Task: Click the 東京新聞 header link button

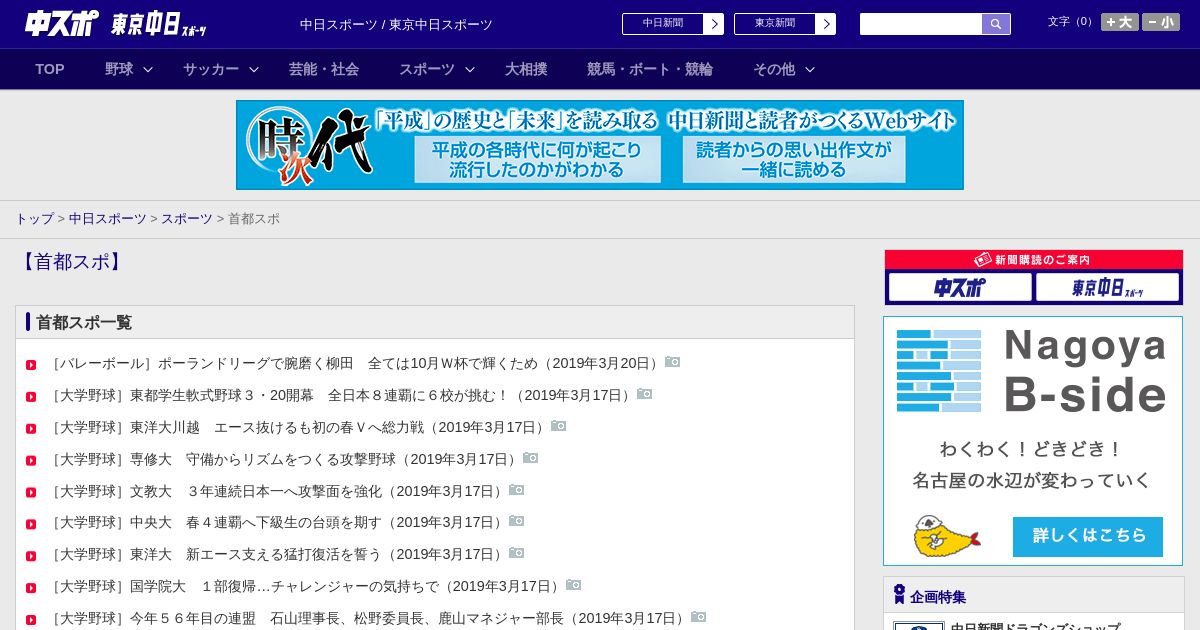Action: tap(775, 24)
